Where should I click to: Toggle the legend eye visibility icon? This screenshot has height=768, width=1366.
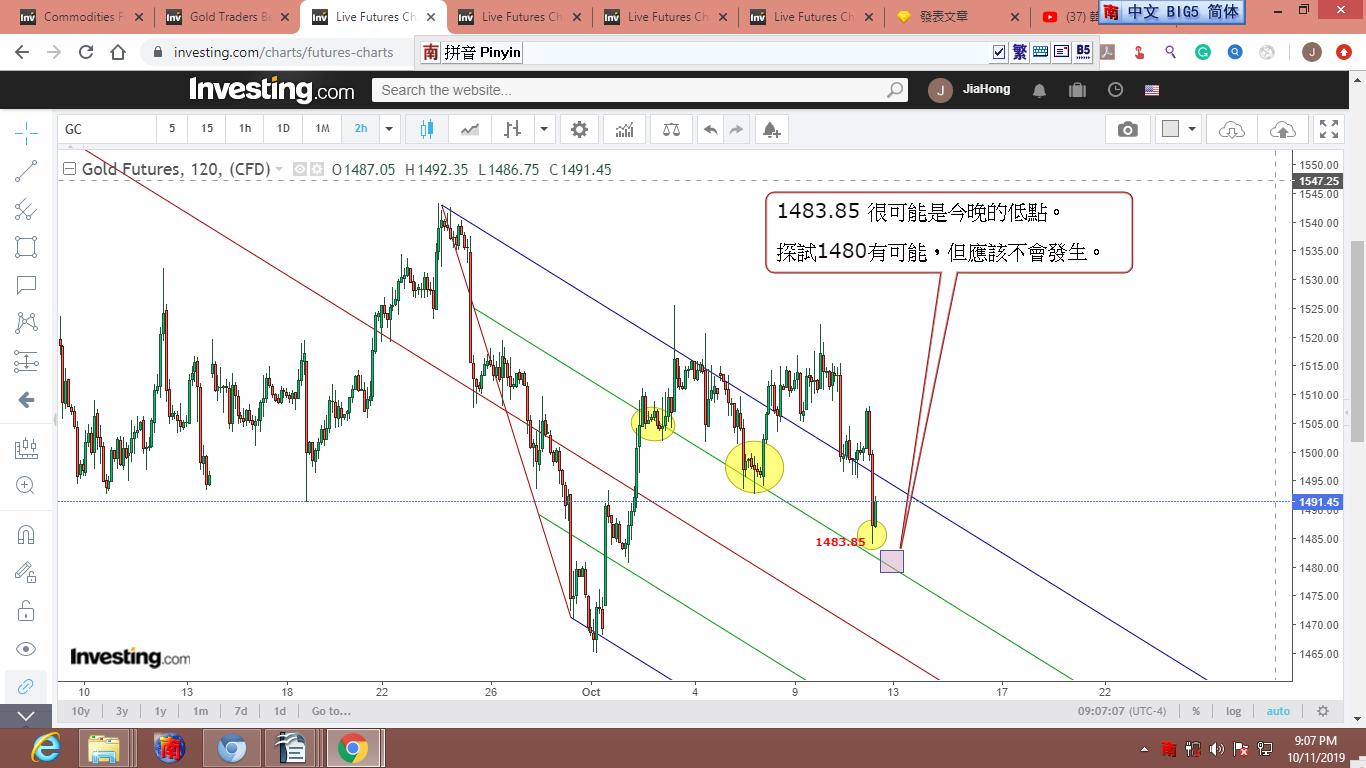(299, 170)
